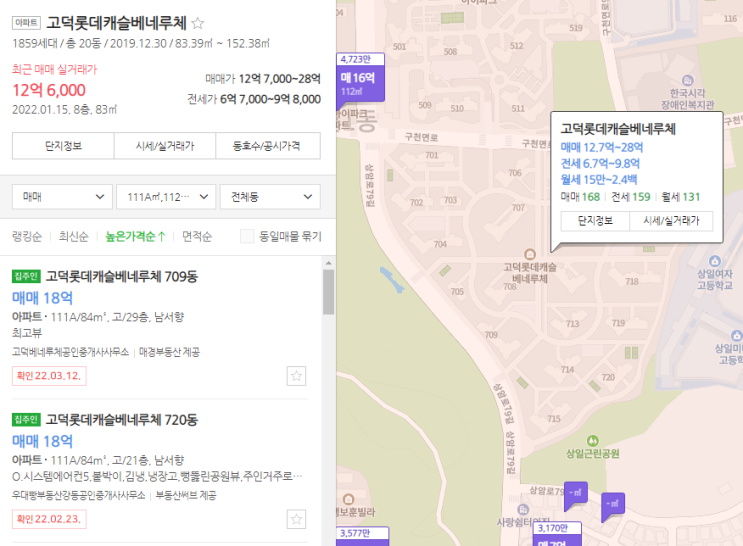Click the 매 16억 112㎡ map marker
The width and height of the screenshot is (743, 546).
361,79
